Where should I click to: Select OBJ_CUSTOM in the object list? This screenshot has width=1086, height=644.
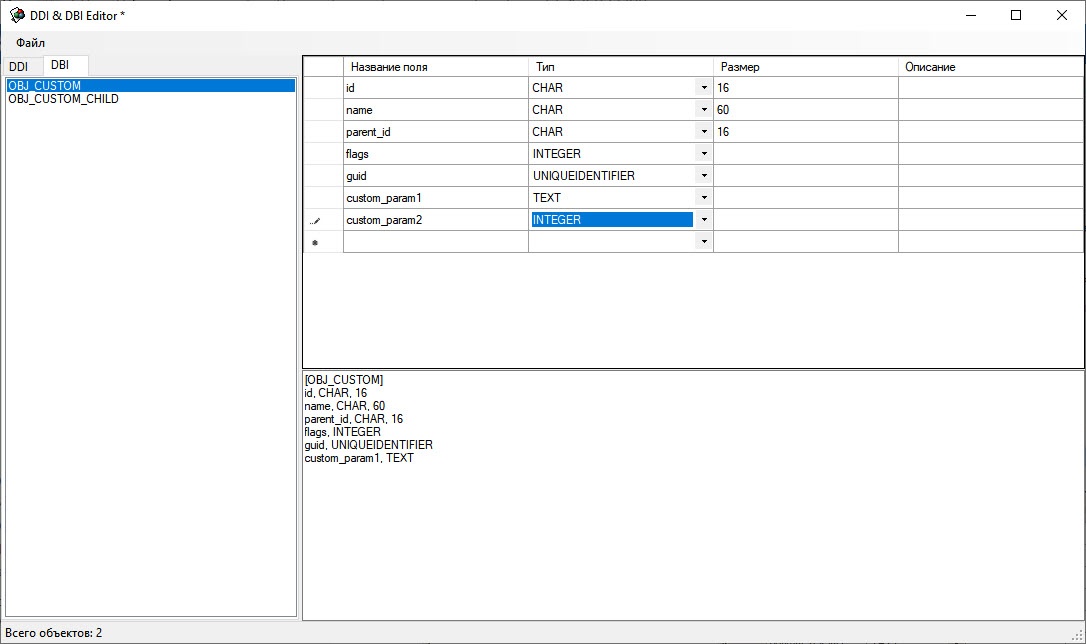(x=45, y=86)
